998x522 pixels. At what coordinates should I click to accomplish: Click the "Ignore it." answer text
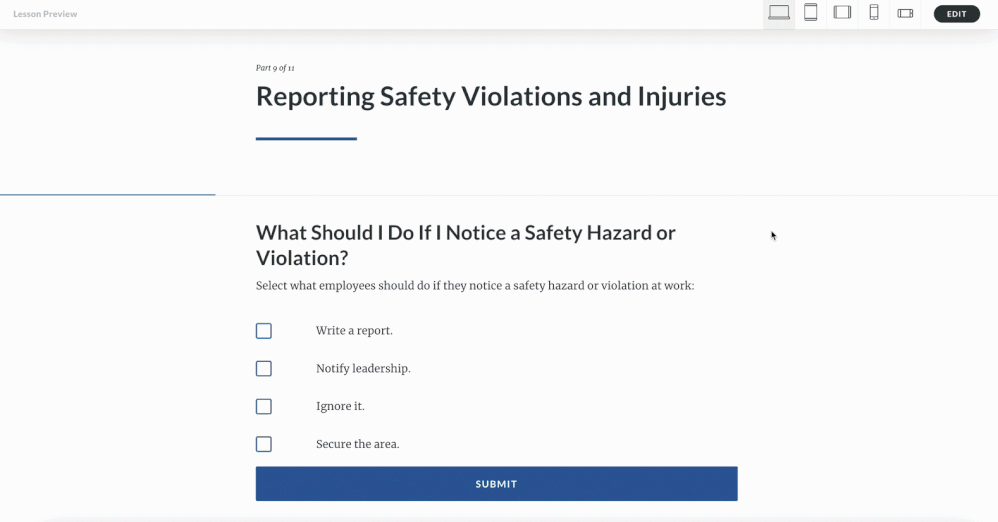click(340, 407)
